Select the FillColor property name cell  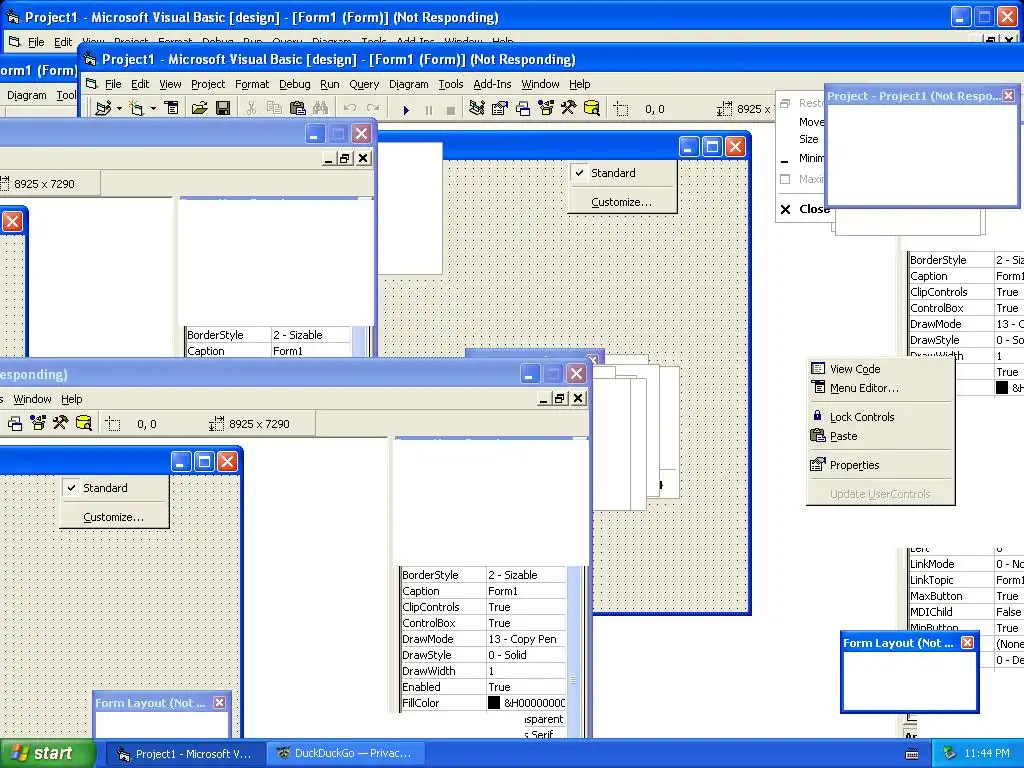click(443, 703)
